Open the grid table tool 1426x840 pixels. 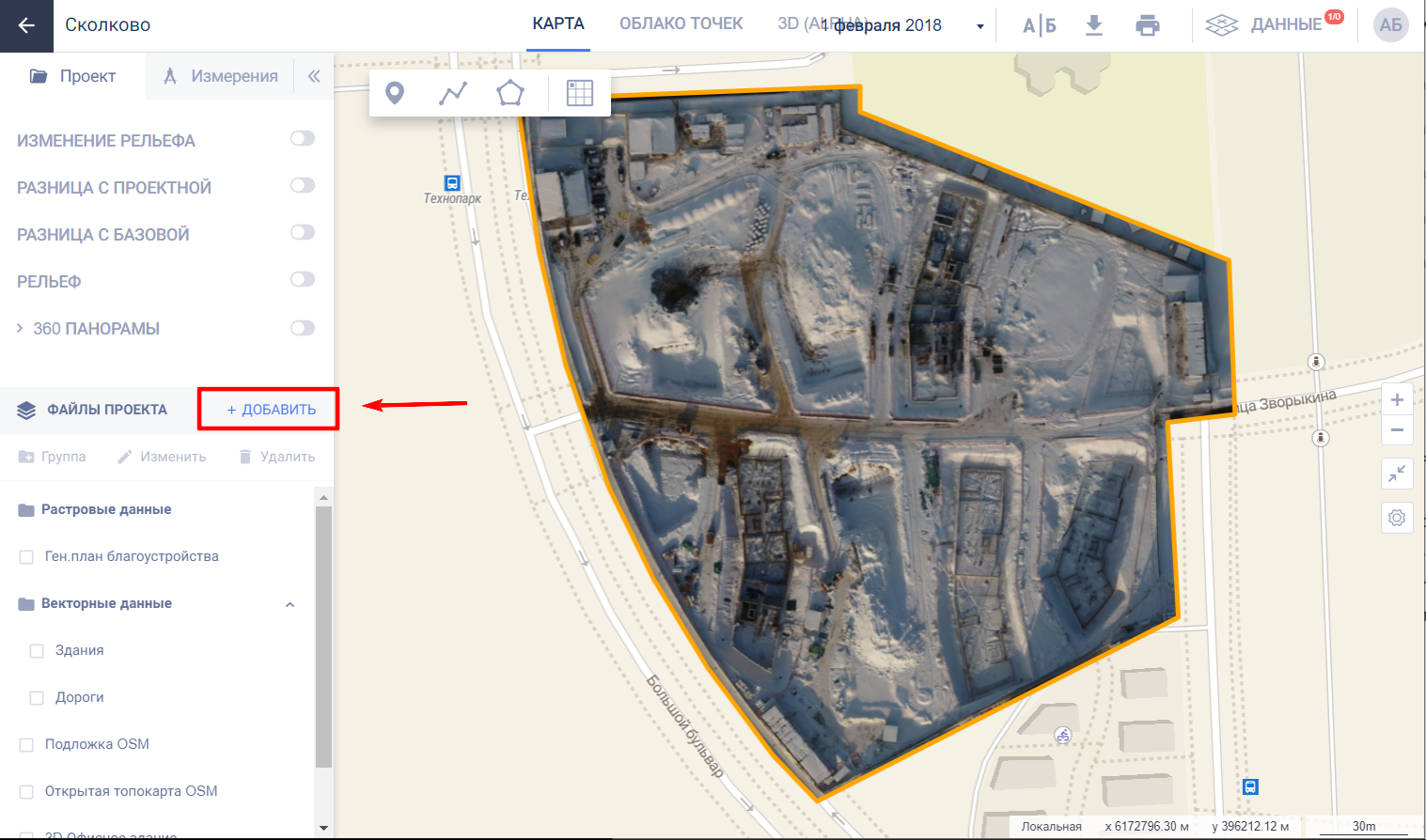(580, 93)
